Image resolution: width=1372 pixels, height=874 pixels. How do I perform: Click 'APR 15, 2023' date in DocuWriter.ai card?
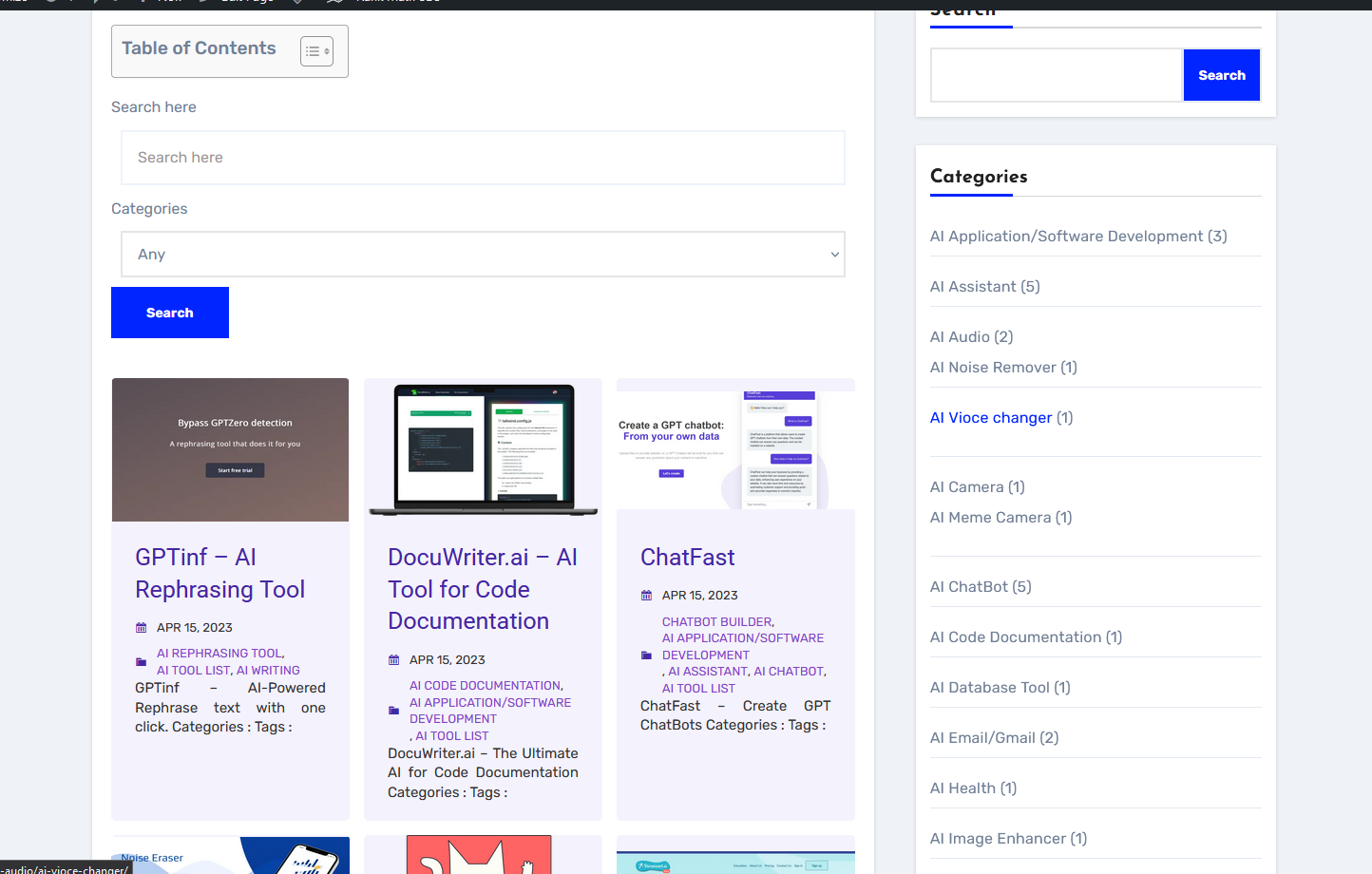point(448,660)
